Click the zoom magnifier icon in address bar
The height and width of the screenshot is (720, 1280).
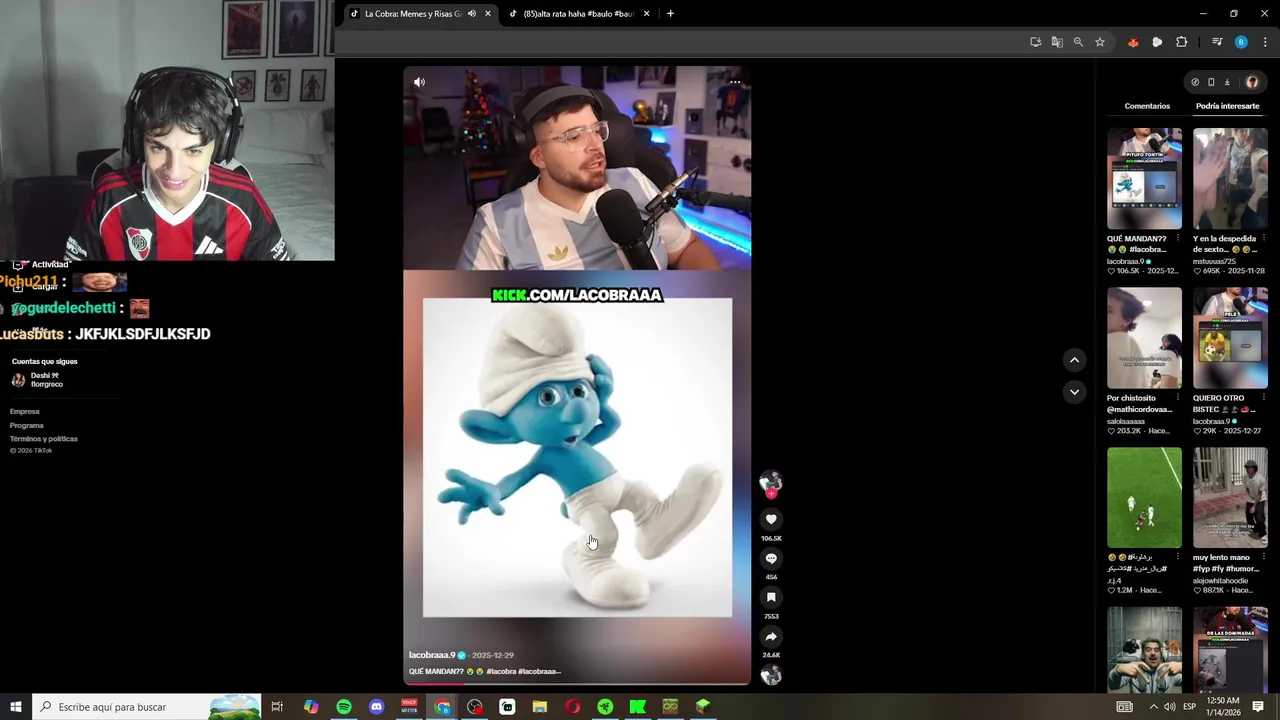tap(1078, 42)
